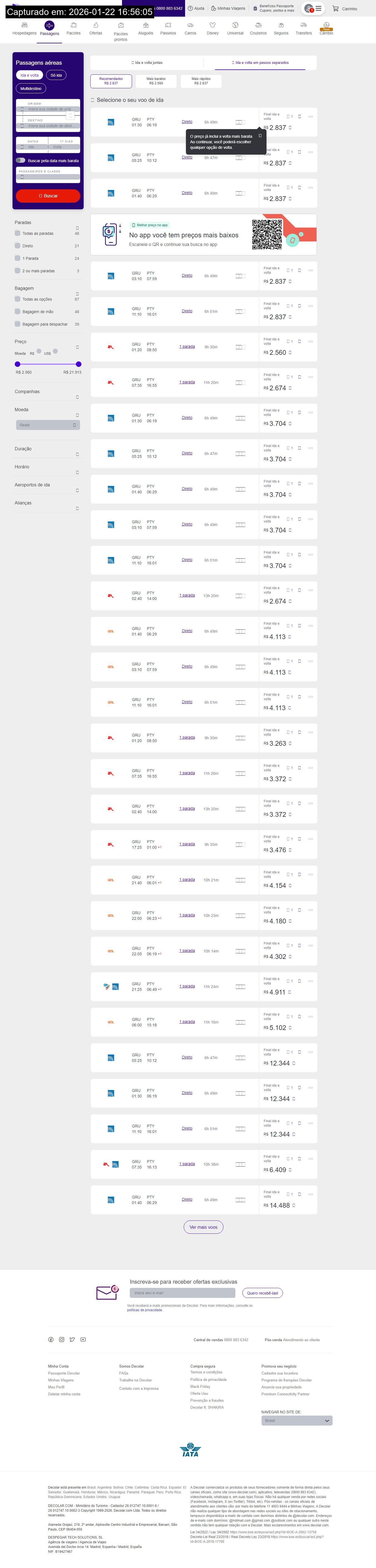This screenshot has height=1568, width=376.
Task: Select the Mais baratos sorting tab
Action: coord(156,81)
